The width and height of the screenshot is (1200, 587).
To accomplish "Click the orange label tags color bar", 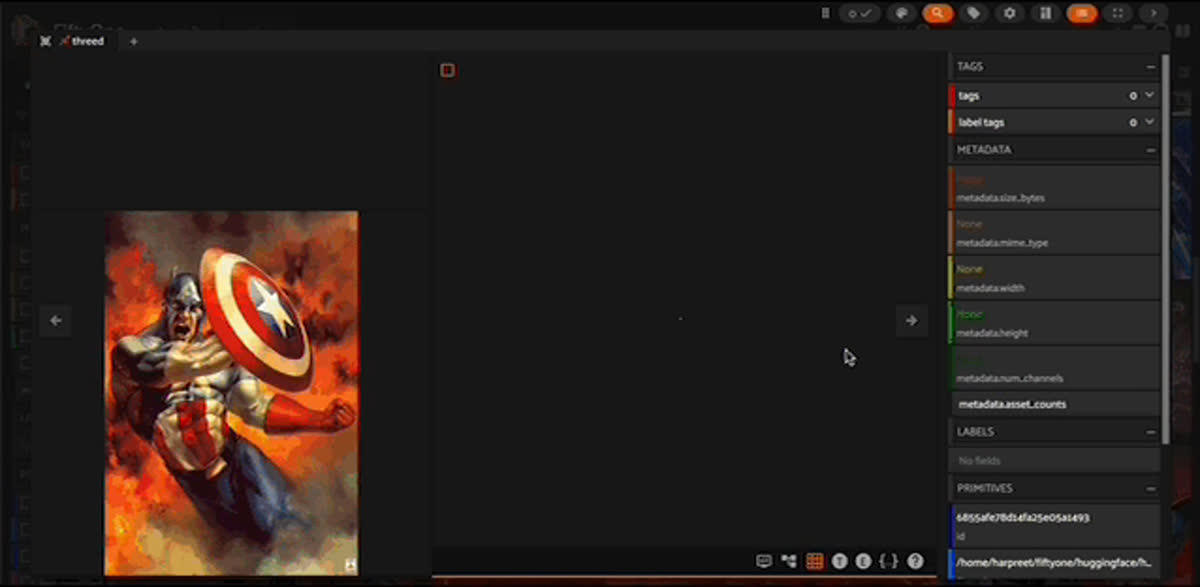I will [951, 122].
